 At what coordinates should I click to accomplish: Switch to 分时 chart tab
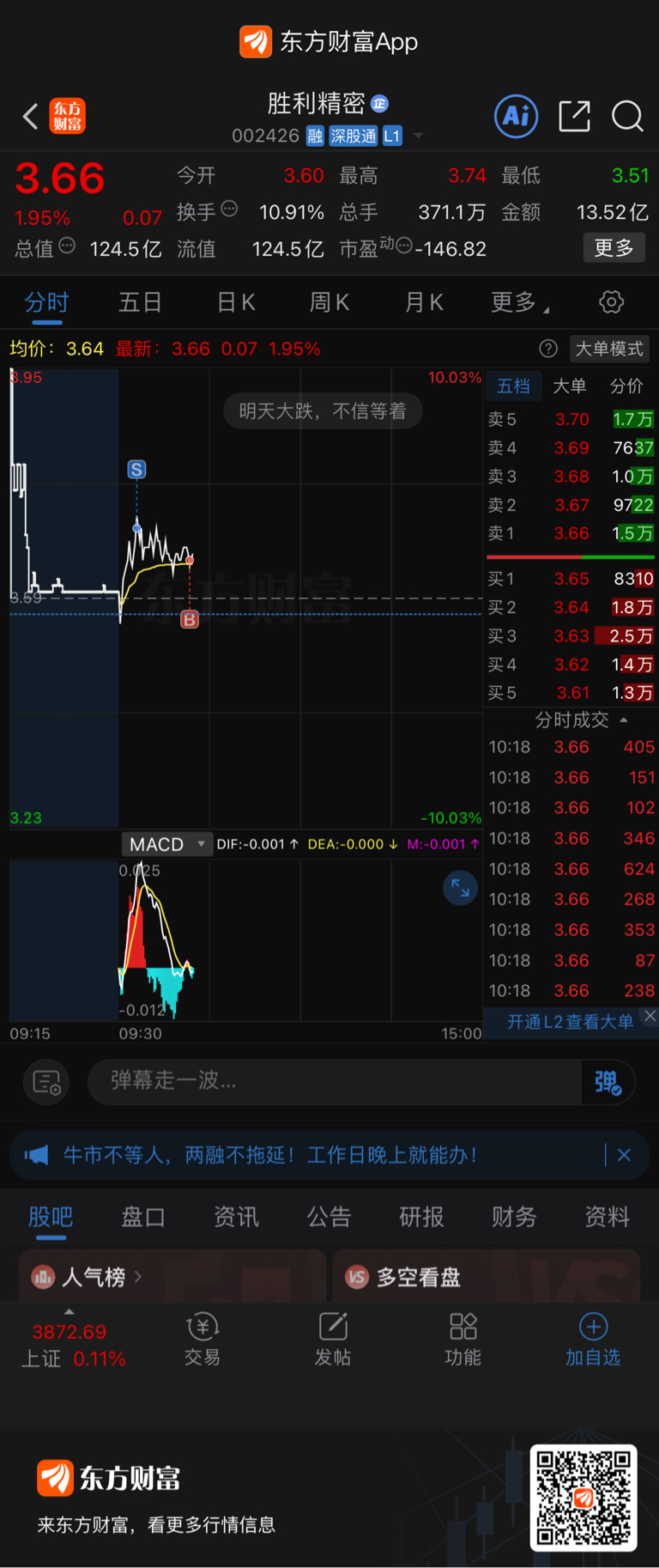coord(46,302)
